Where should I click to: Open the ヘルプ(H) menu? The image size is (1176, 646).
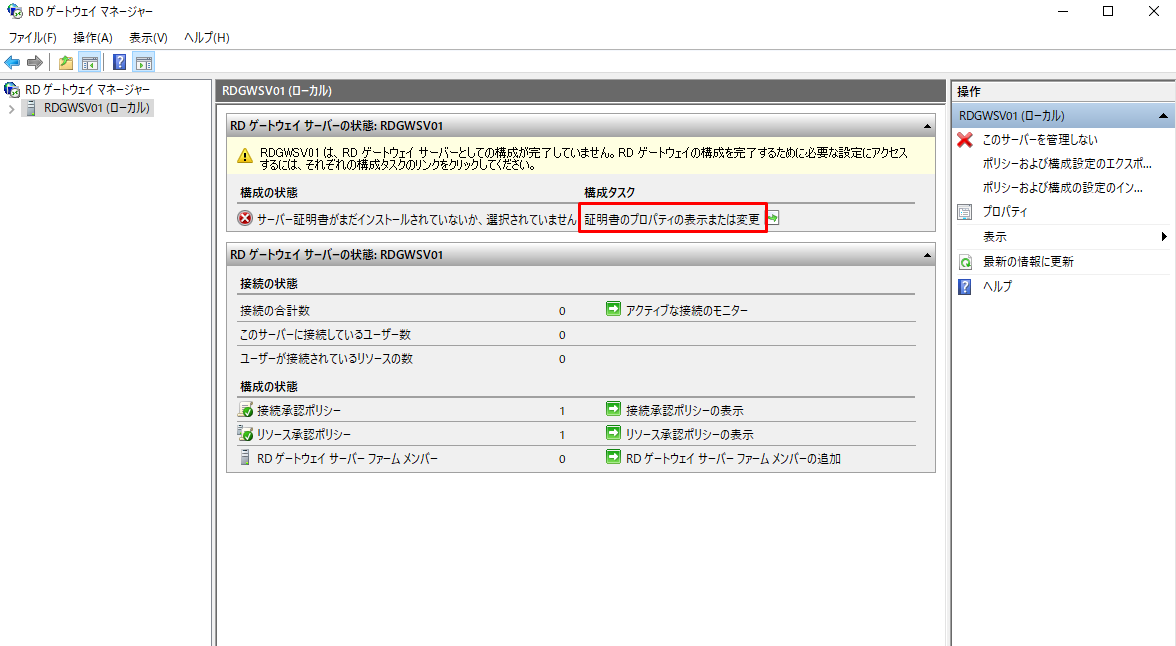(206, 38)
